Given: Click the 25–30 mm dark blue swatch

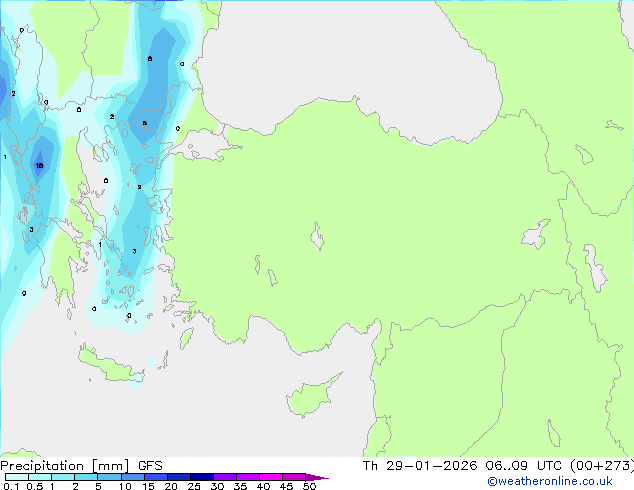Looking at the screenshot, I should click(x=202, y=477).
